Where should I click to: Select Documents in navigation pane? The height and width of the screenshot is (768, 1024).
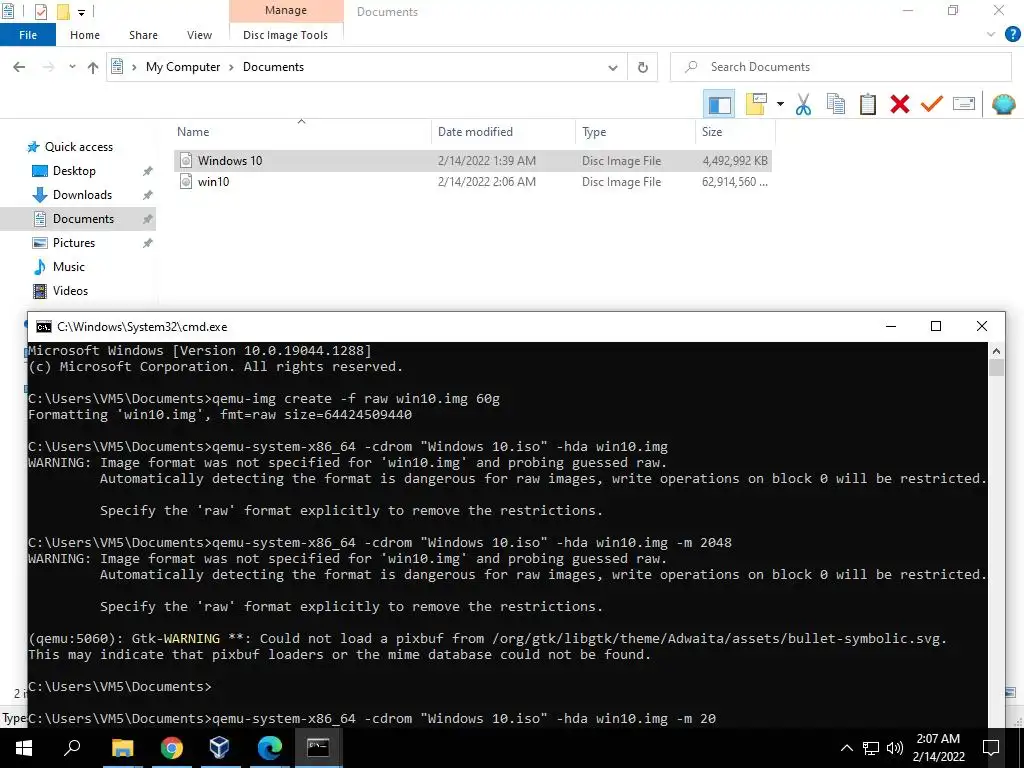[83, 219]
